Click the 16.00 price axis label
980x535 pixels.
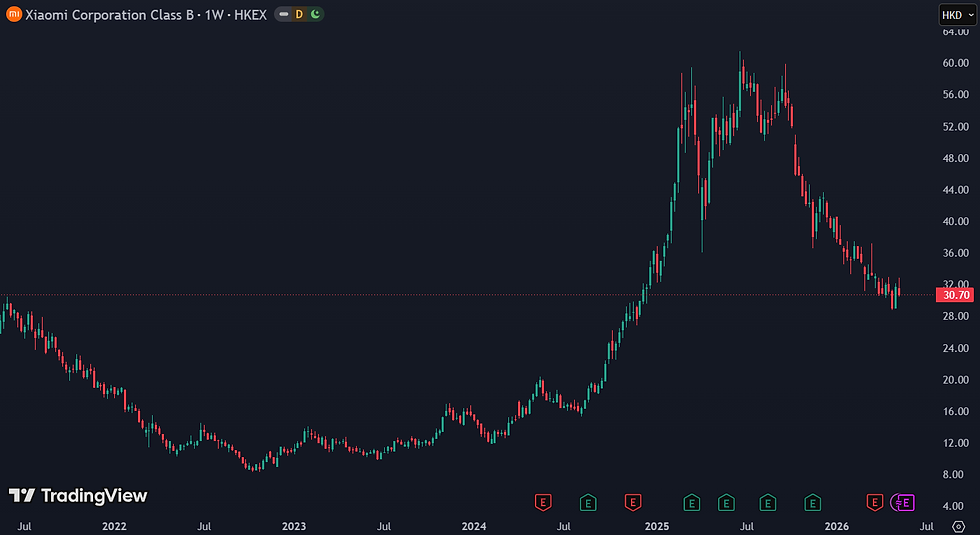pos(956,411)
